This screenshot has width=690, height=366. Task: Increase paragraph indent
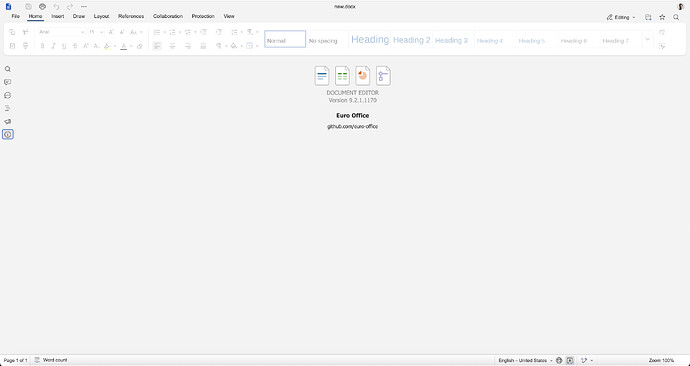coord(219,32)
